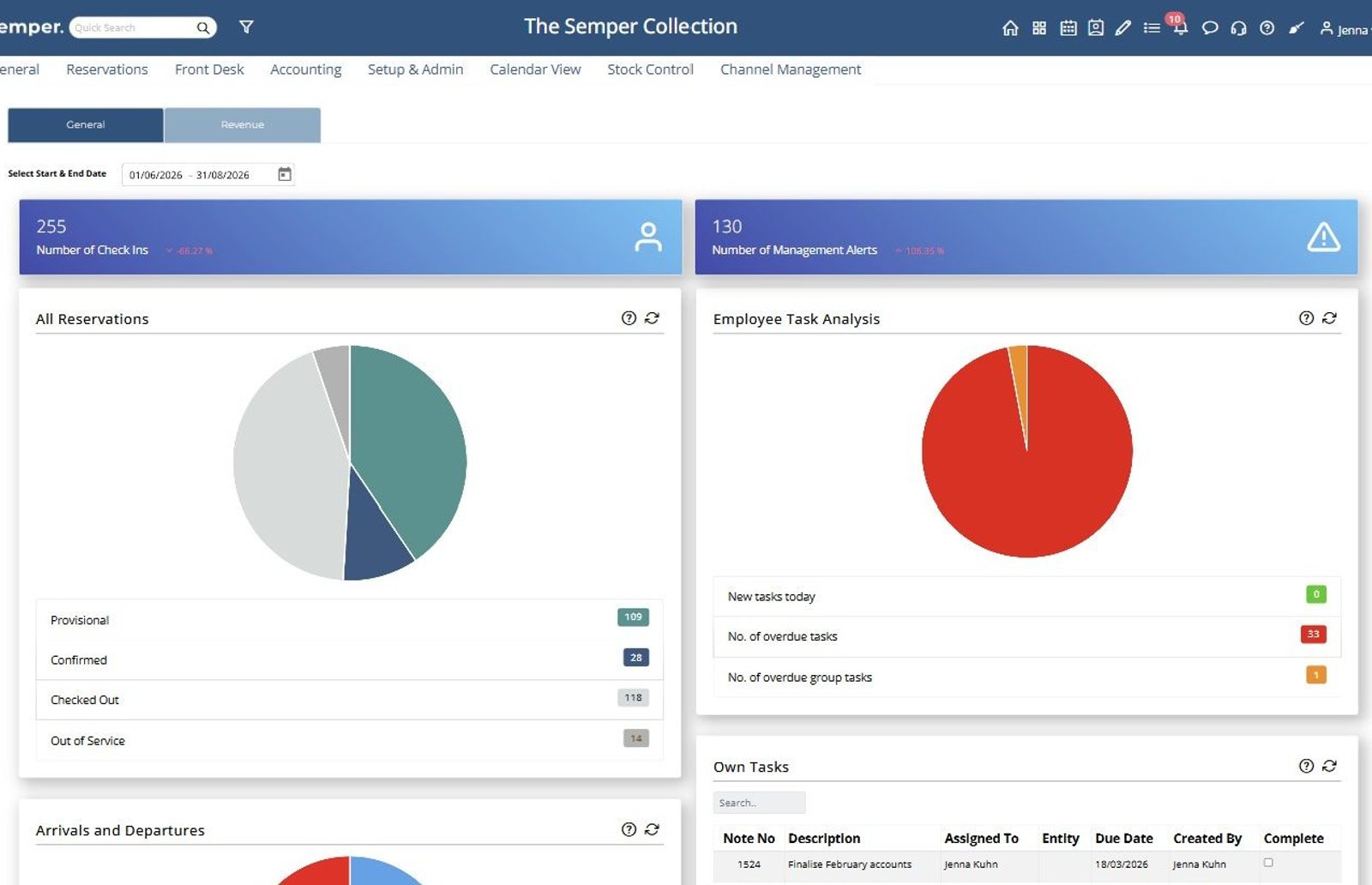
Task: Sort by the Created By column header
Action: (1207, 839)
